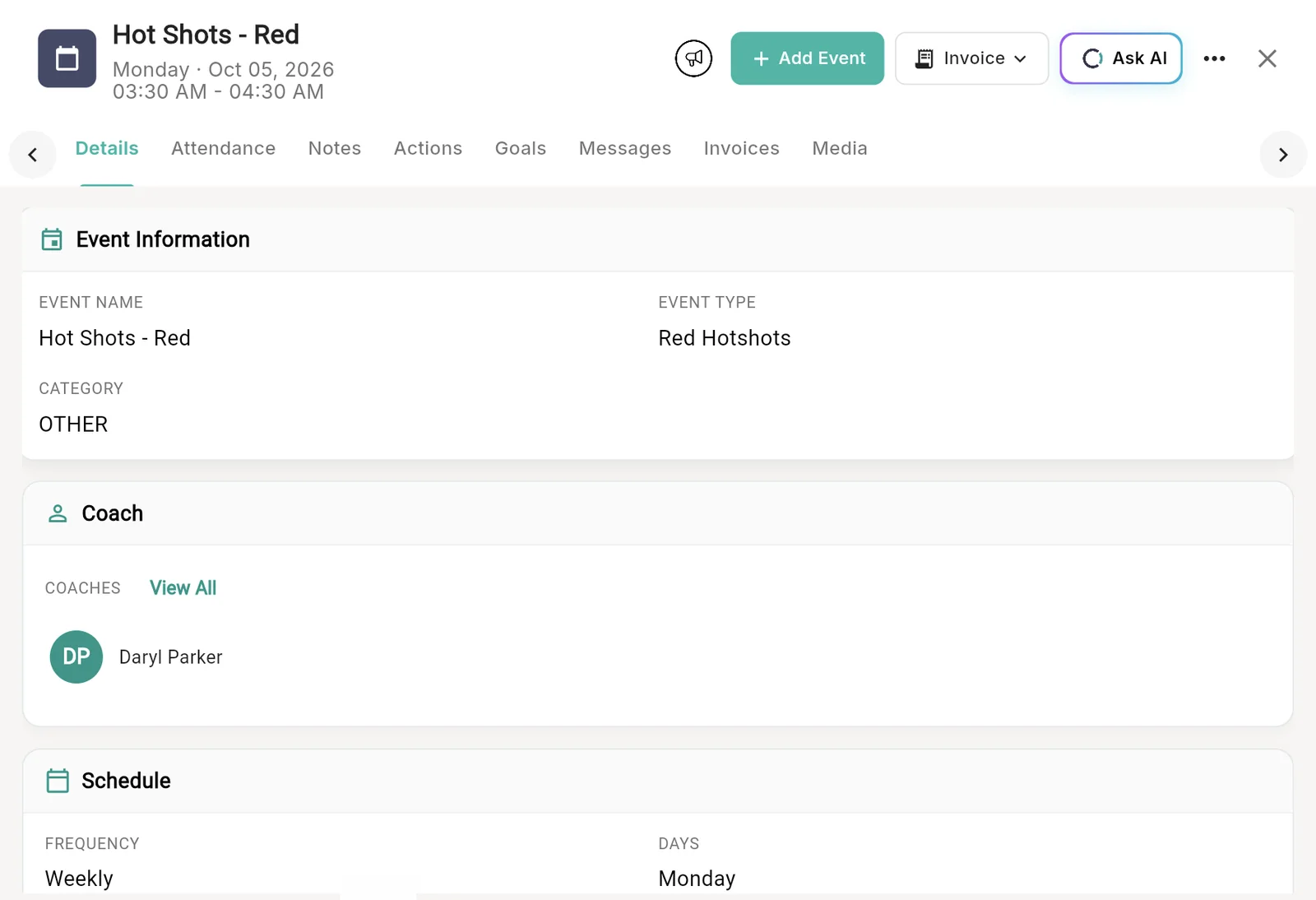Open the megaphone announcement icon
The width and height of the screenshot is (1316, 900).
[x=693, y=58]
